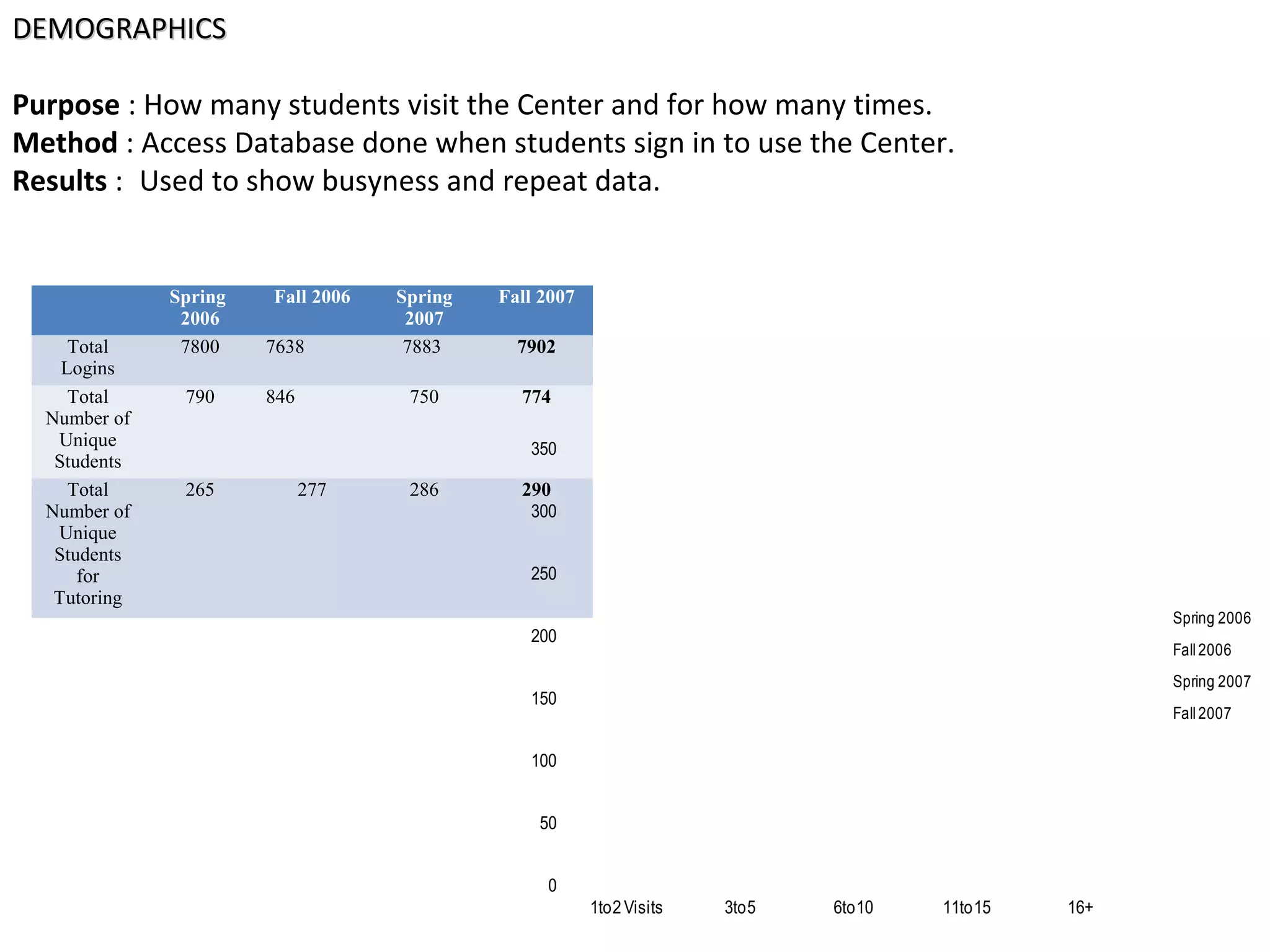
Task: Click the bold word Results
Action: [x=60, y=182]
